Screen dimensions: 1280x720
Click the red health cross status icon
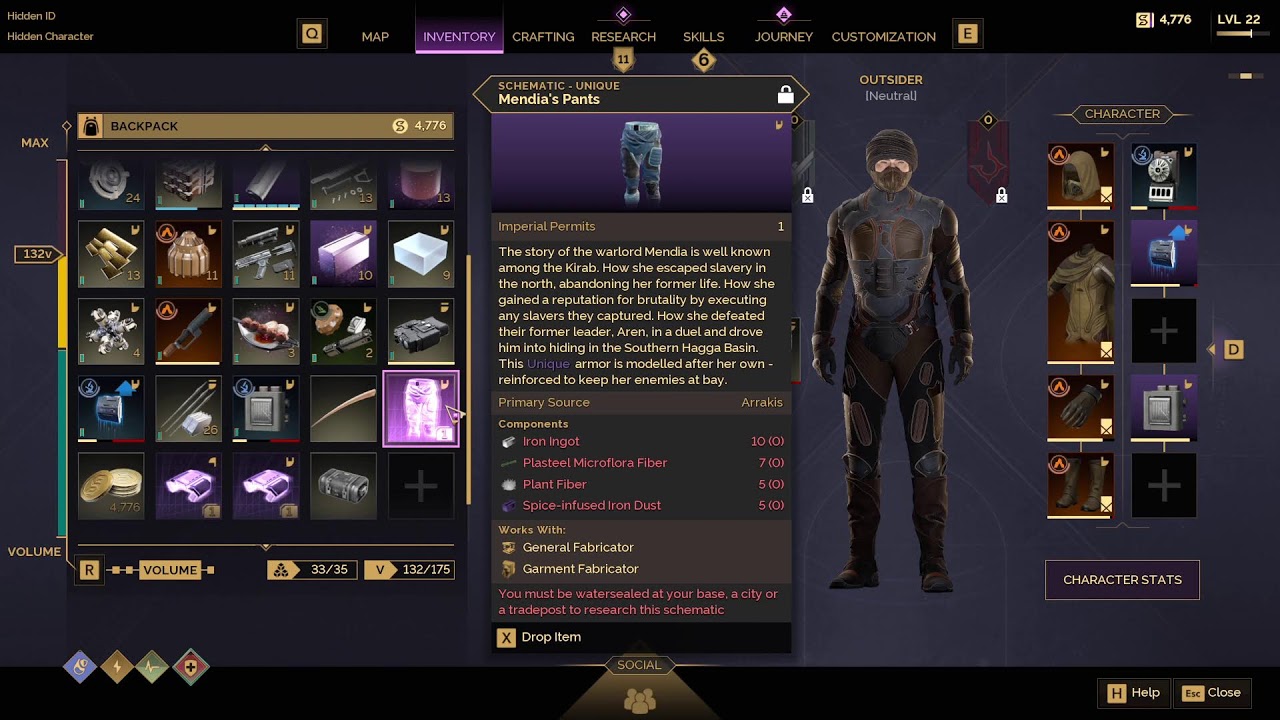click(x=190, y=667)
